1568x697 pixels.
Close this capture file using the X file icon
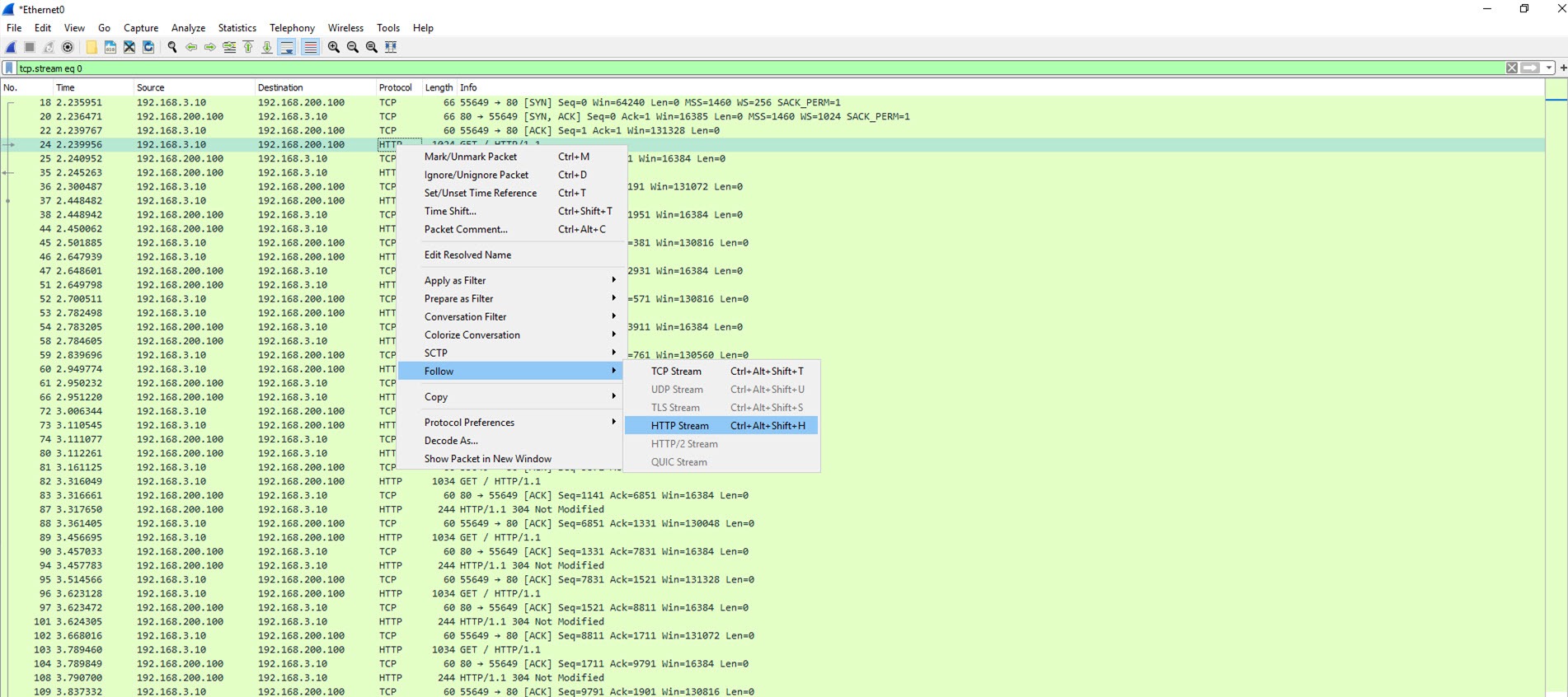coord(129,47)
